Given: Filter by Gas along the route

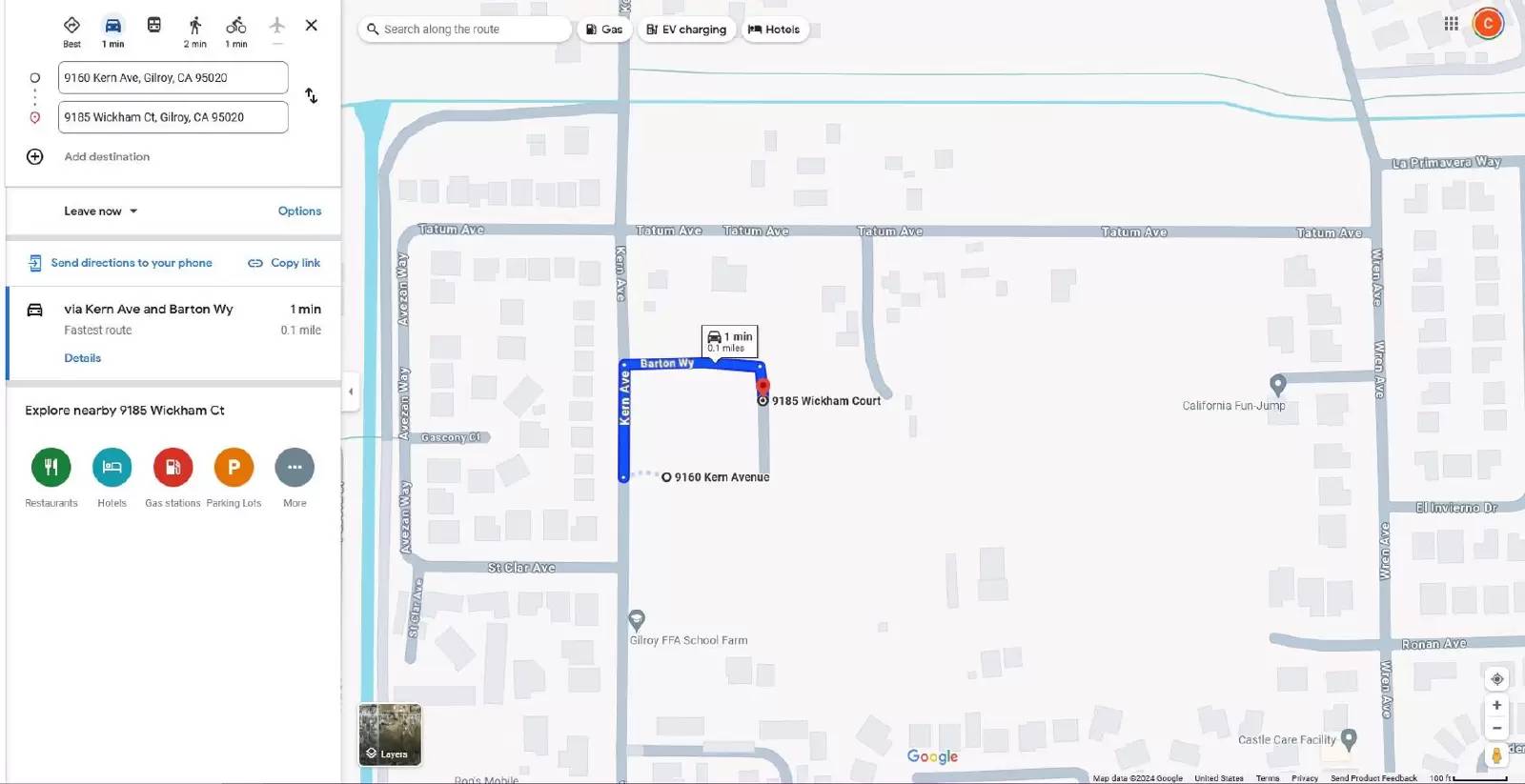Looking at the screenshot, I should 604,30.
